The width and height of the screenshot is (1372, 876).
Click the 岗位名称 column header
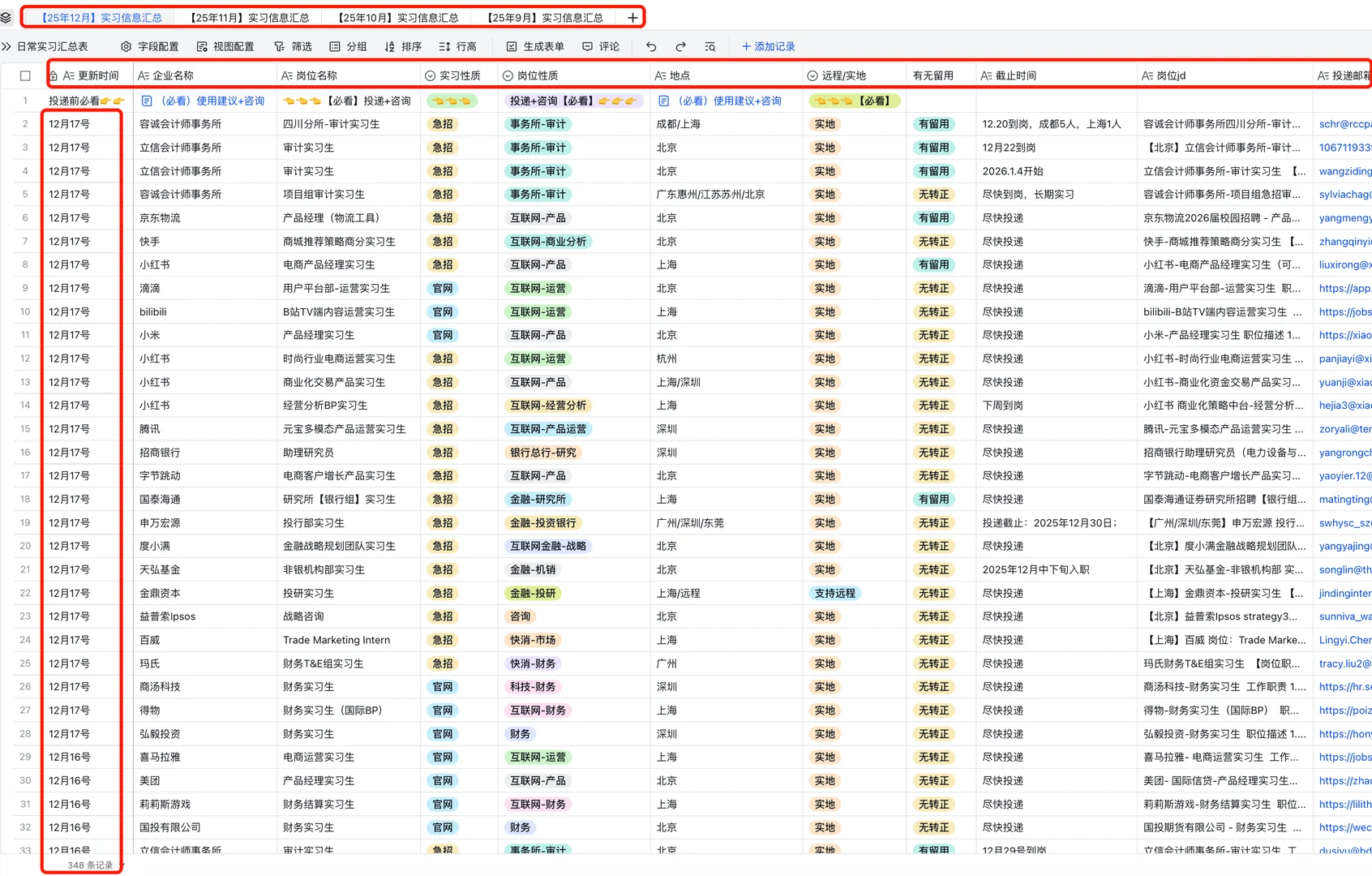(349, 75)
